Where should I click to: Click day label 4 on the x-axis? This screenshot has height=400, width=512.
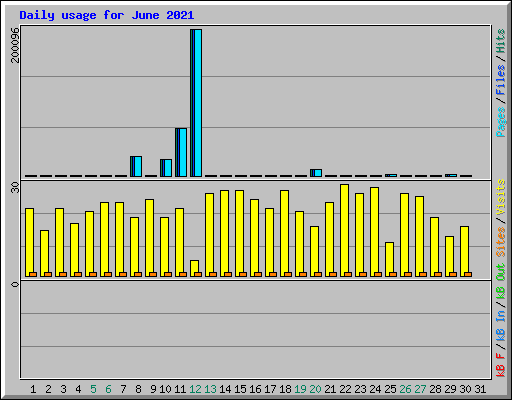pos(78,389)
